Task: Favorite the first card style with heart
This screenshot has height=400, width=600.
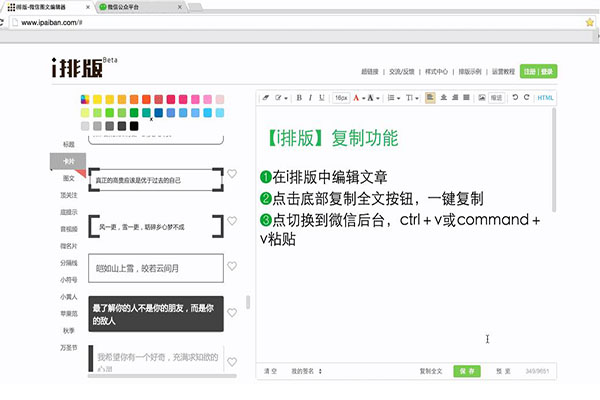Action: 232,174
